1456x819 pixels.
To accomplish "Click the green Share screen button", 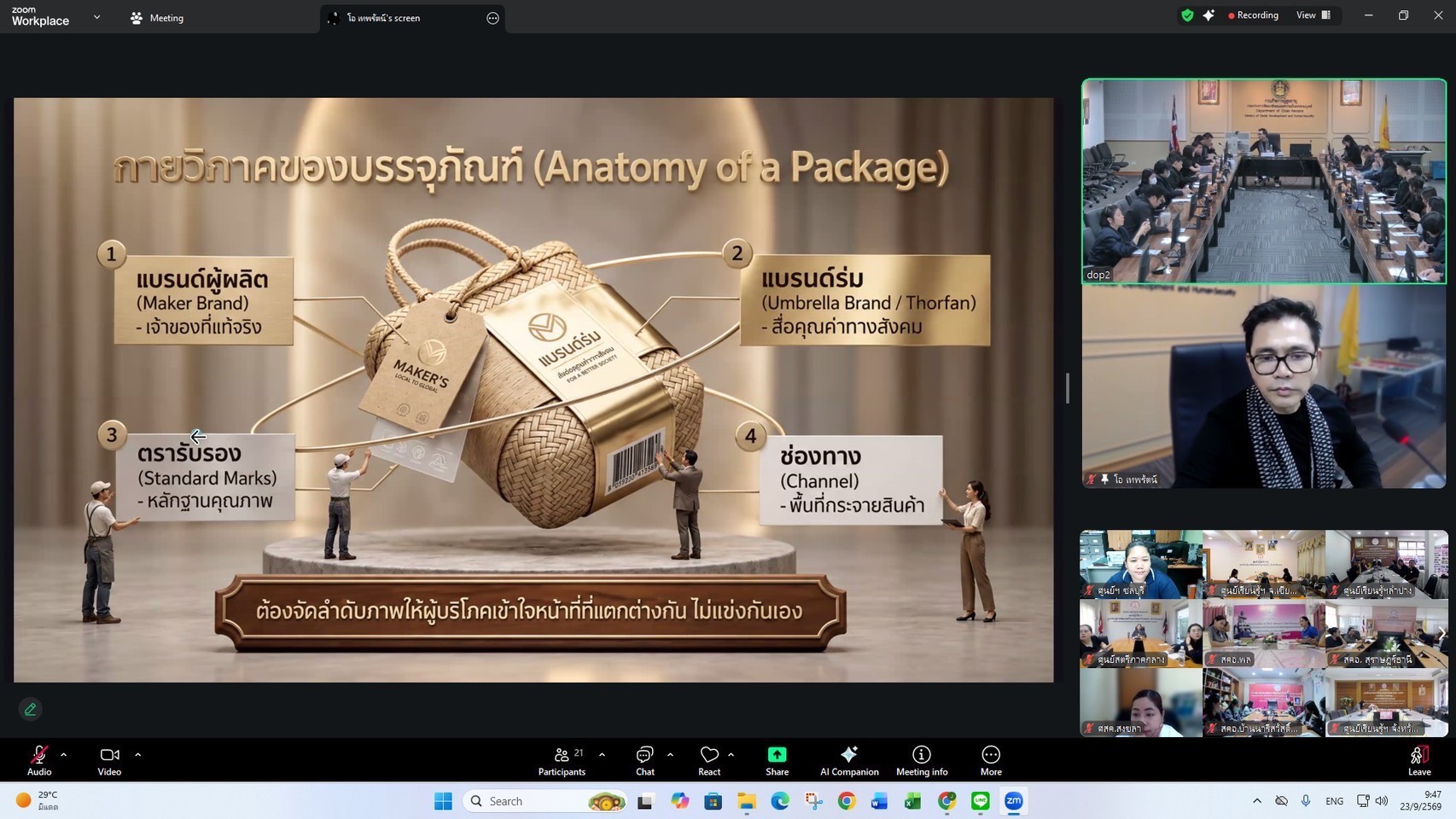I will (777, 760).
